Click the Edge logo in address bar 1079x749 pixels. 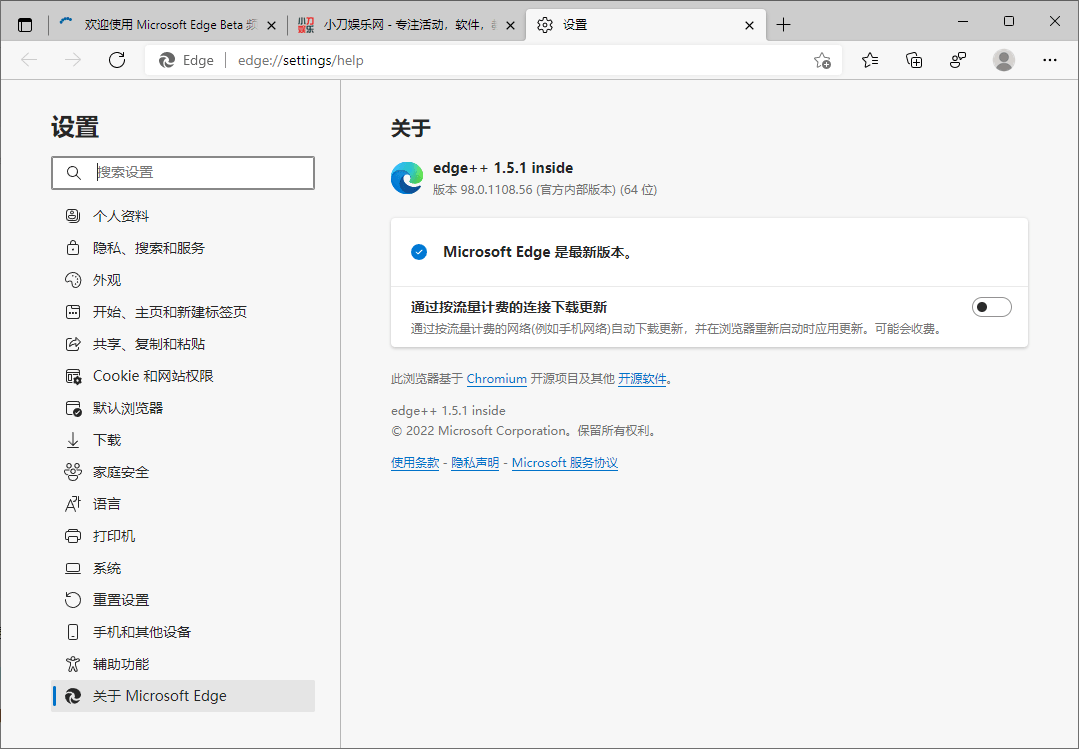[167, 61]
